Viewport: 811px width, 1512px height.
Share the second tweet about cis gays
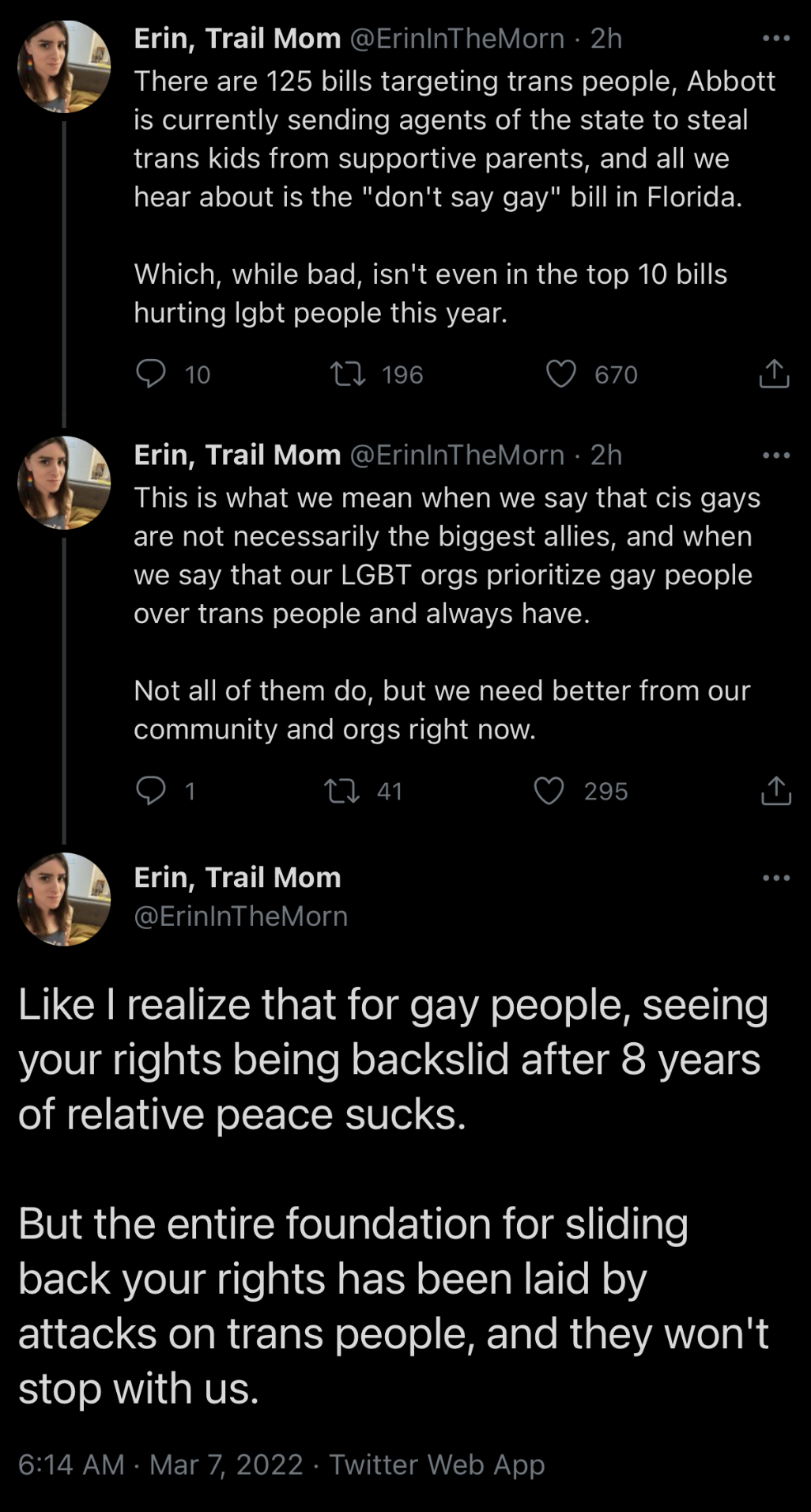[x=775, y=790]
